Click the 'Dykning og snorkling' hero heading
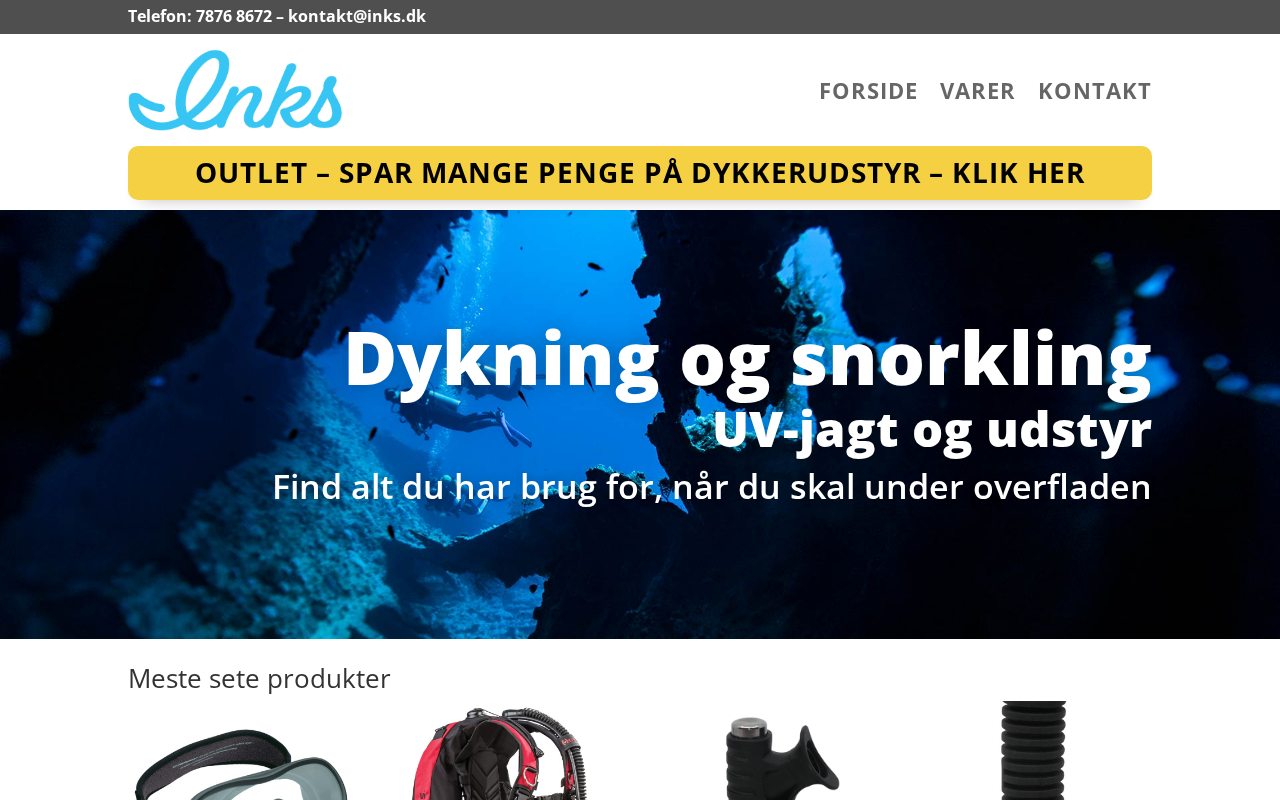This screenshot has width=1280, height=800. [747, 358]
